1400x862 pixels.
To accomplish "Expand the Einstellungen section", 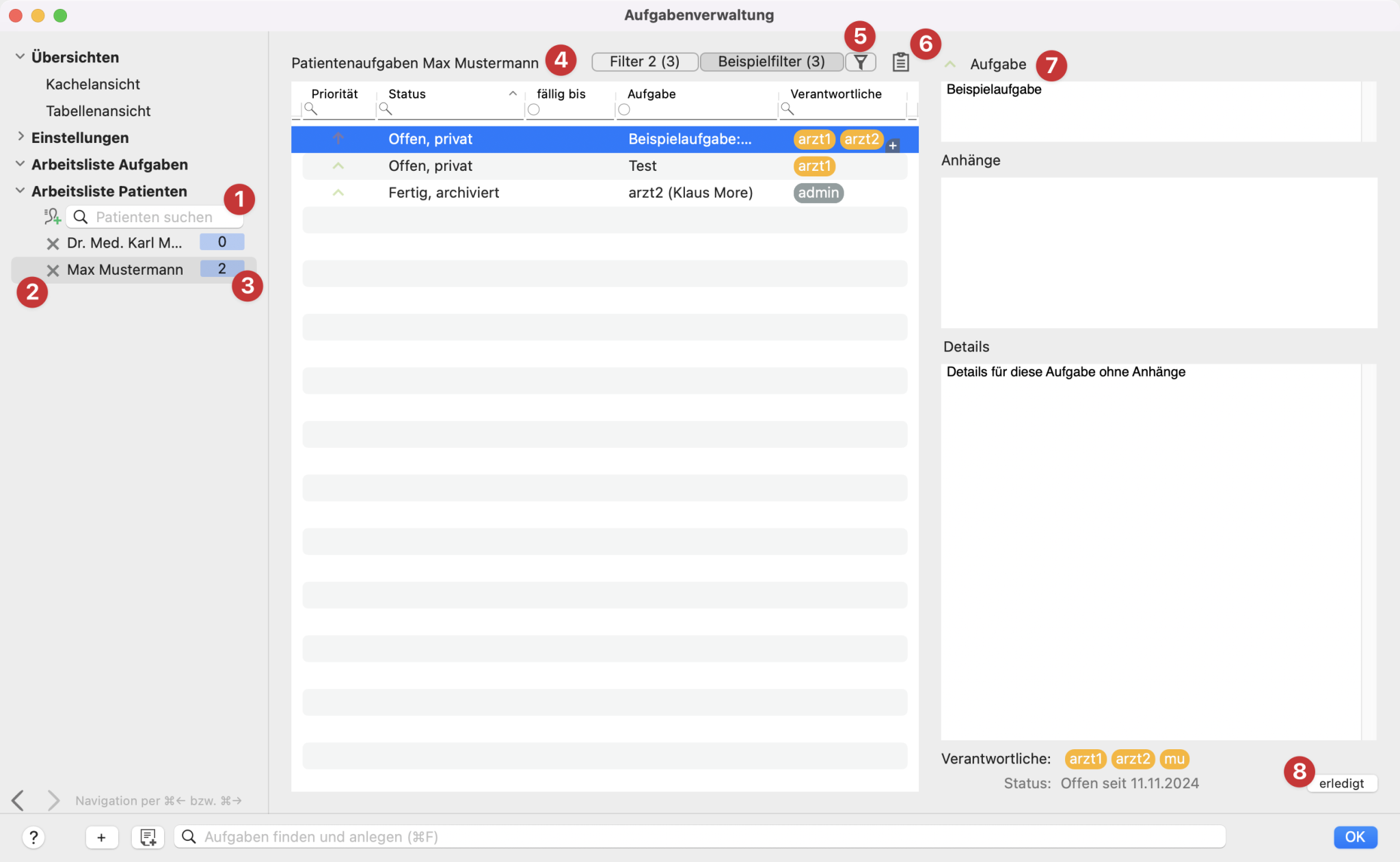I will (x=20, y=137).
